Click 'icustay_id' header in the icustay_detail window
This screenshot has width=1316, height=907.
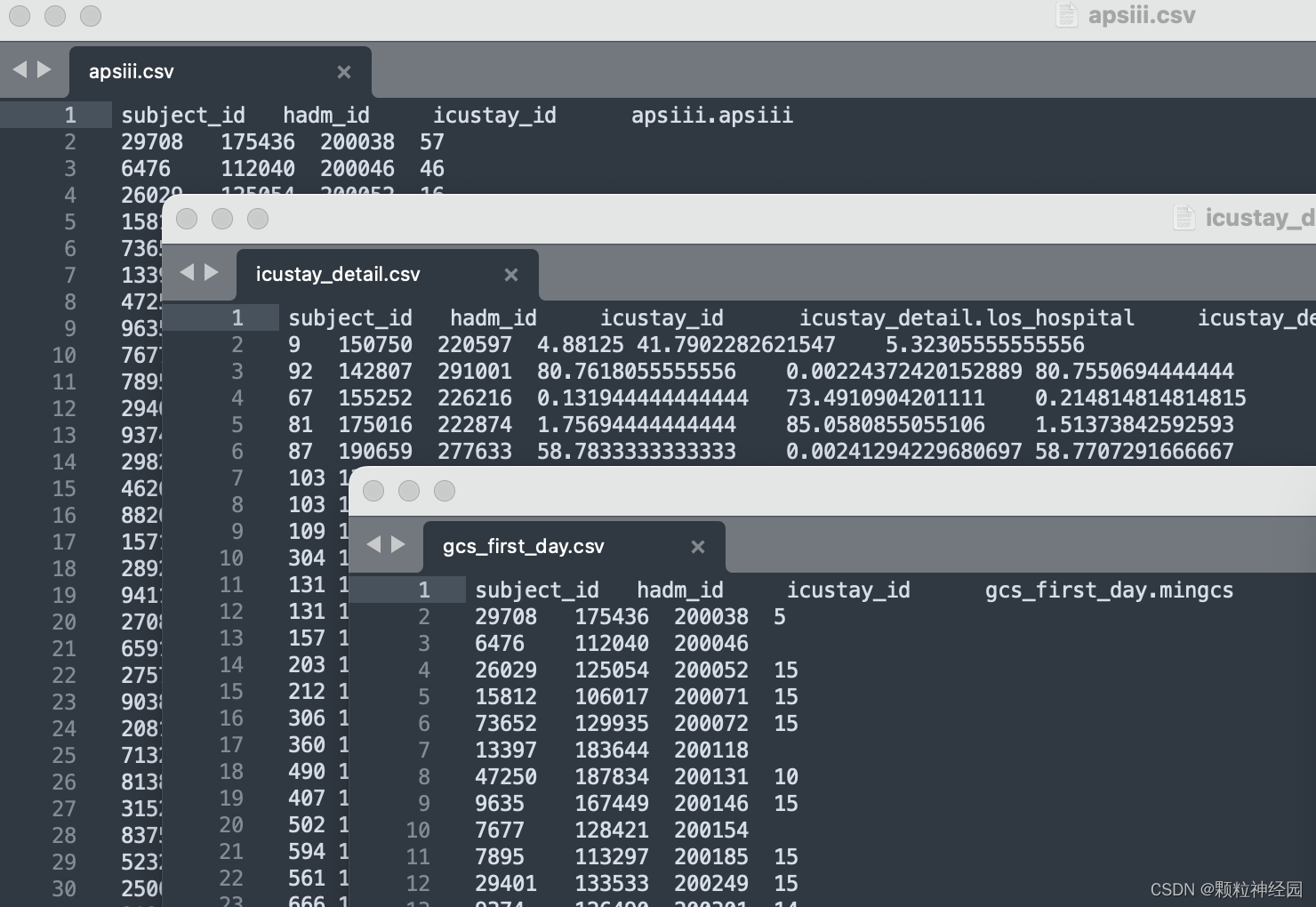click(x=662, y=318)
